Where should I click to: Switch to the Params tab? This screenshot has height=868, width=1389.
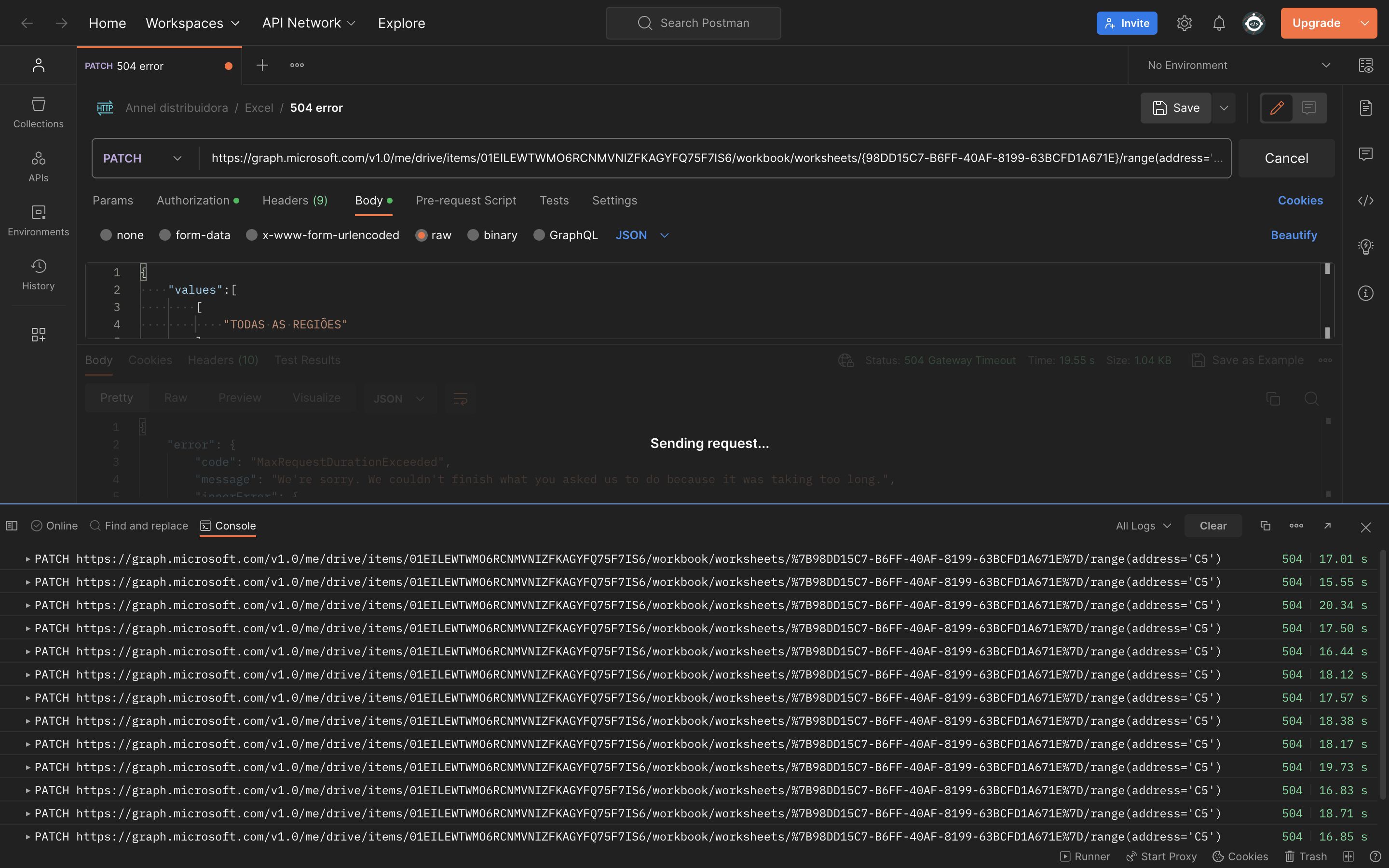(x=112, y=200)
